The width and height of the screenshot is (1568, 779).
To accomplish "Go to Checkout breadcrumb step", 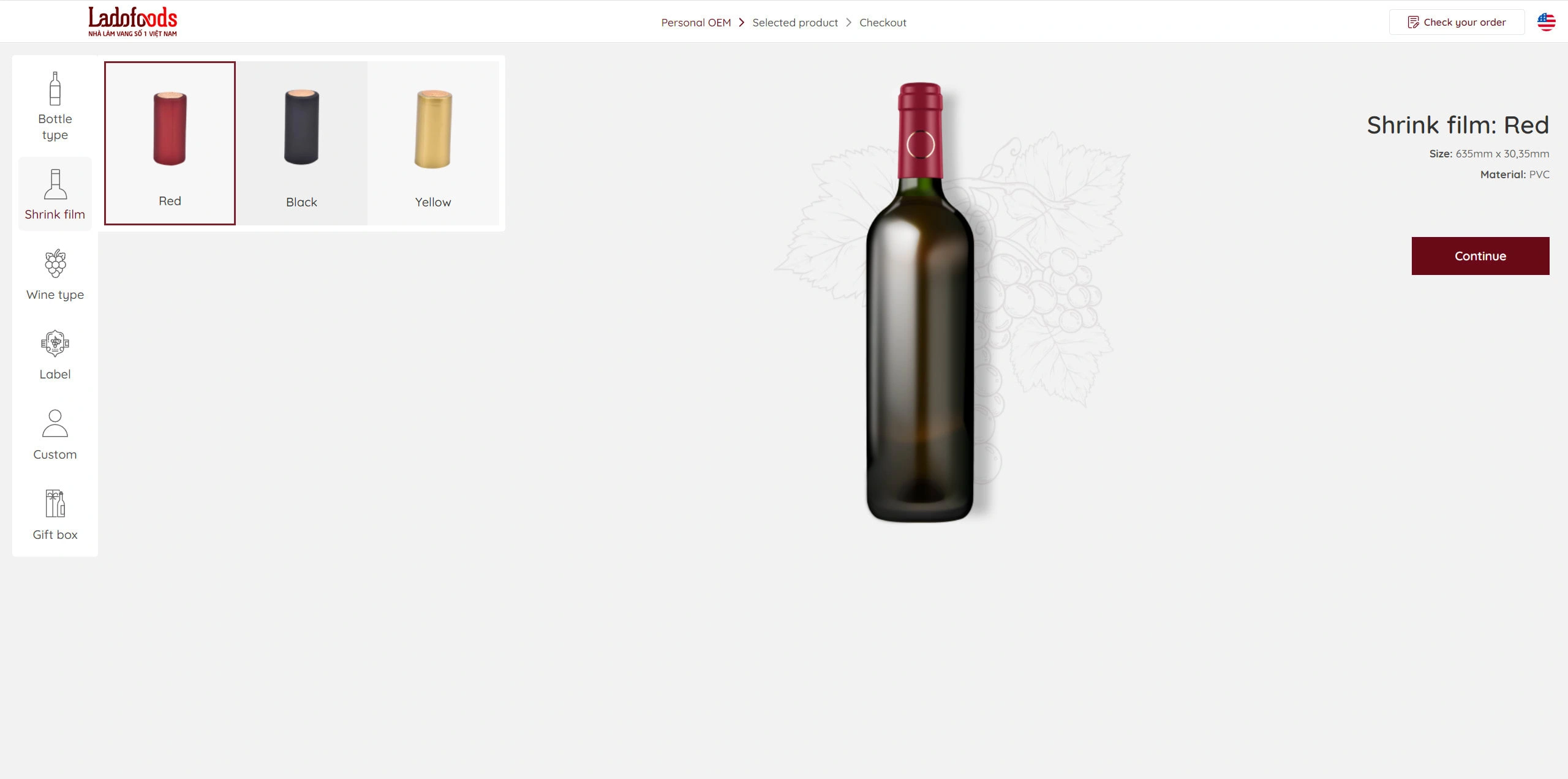I will [883, 23].
